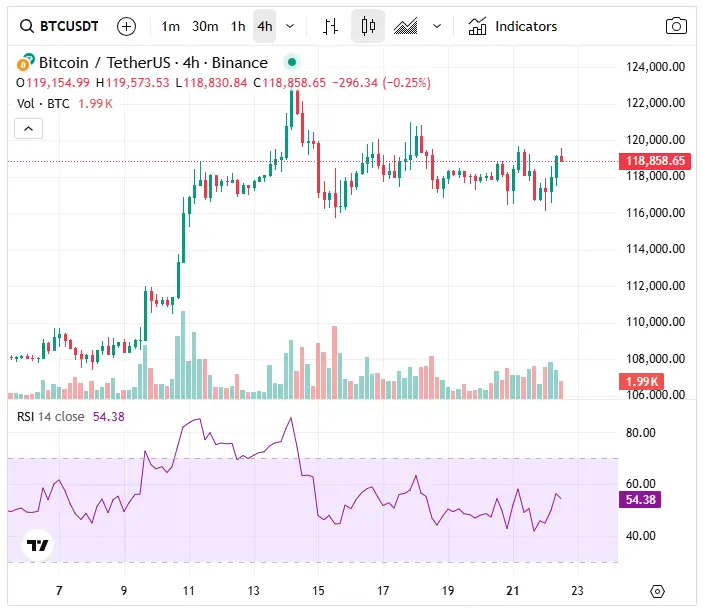
Task: Expand the timeframe dropdown arrow
Action: coord(290,26)
